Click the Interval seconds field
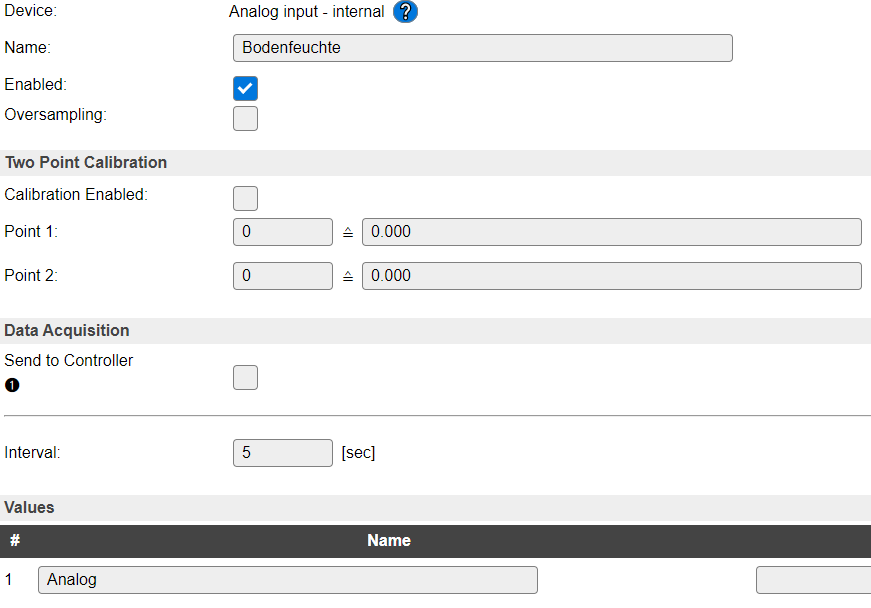Viewport: 871px width, 608px height. 283,453
